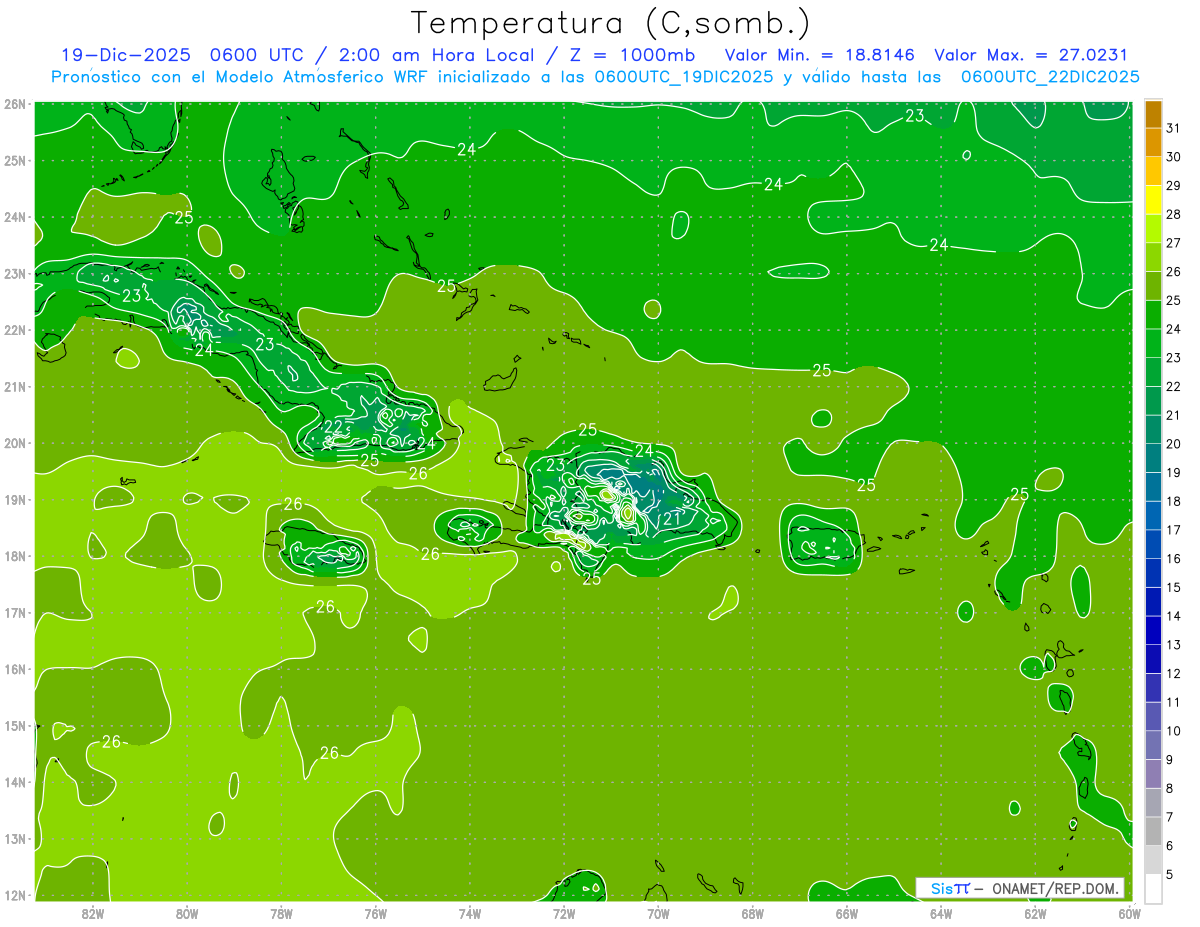Click color scale label 30
The width and height of the screenshot is (1200, 927).
coord(1173,157)
